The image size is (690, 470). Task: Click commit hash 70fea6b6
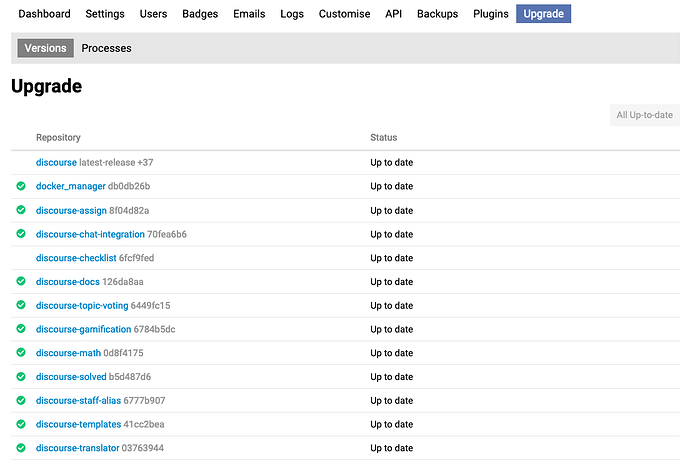tap(167, 234)
